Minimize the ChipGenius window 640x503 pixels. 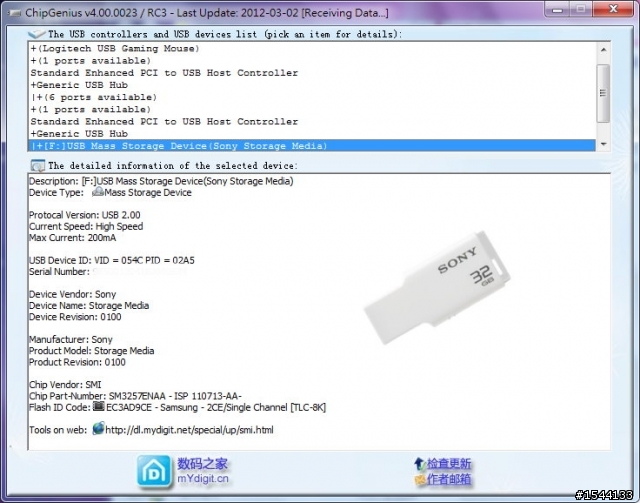pyautogui.click(x=558, y=9)
